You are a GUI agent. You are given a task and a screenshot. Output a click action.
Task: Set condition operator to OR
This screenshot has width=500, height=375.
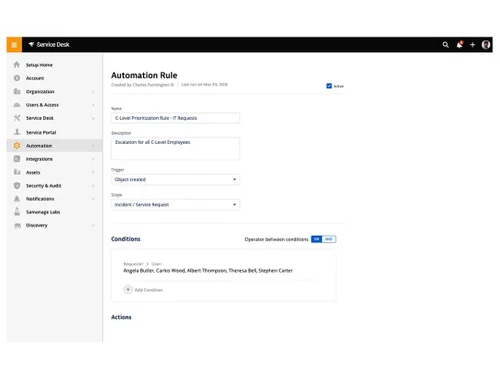pyautogui.click(x=317, y=239)
